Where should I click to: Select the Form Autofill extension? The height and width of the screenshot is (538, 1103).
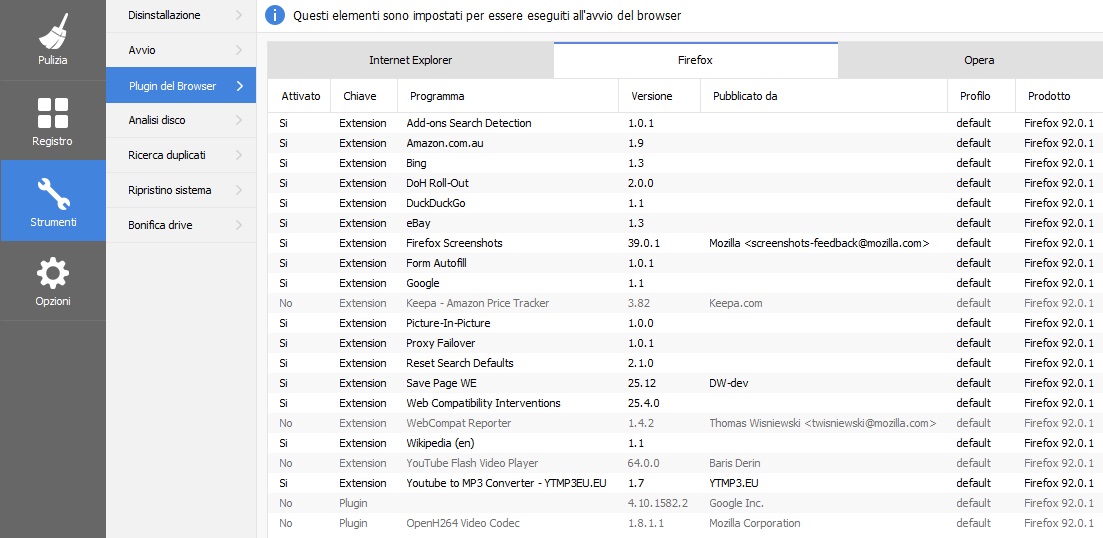pyautogui.click(x=685, y=263)
